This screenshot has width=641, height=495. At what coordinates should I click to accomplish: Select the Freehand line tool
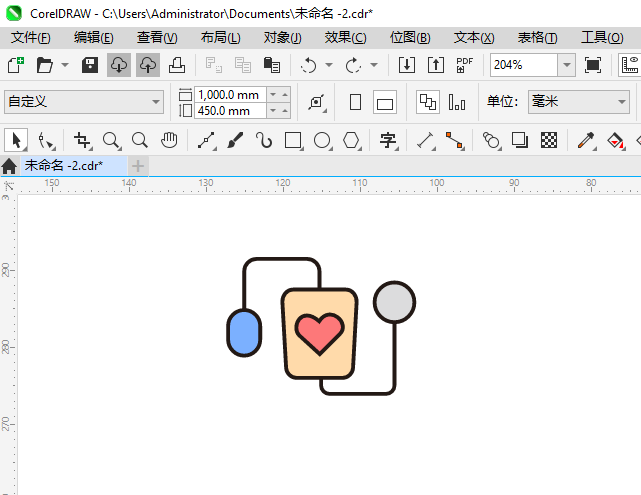coord(206,140)
